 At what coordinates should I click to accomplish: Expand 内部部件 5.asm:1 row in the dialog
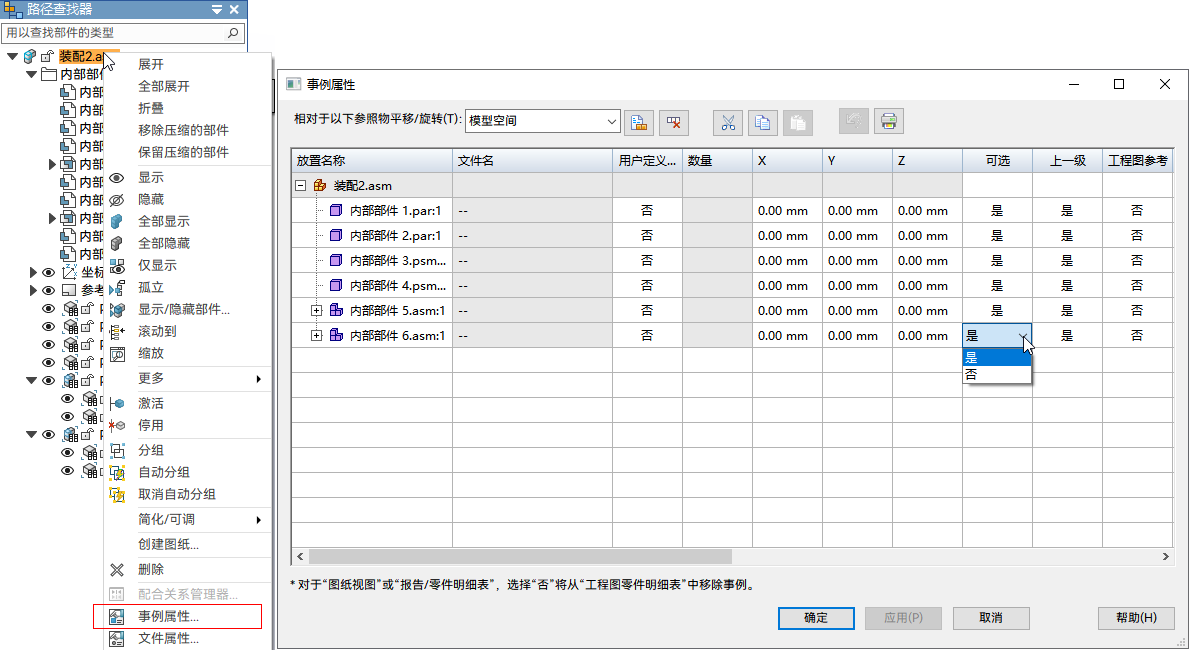coord(316,311)
